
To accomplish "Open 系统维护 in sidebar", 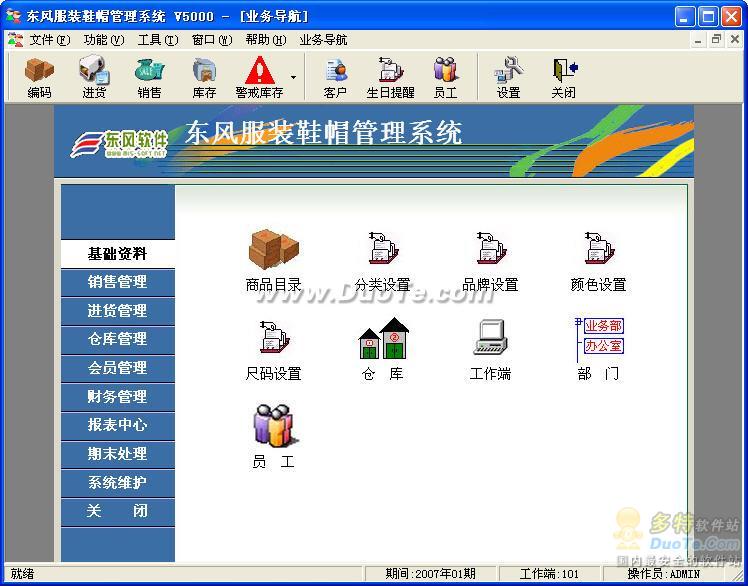I will (x=118, y=482).
